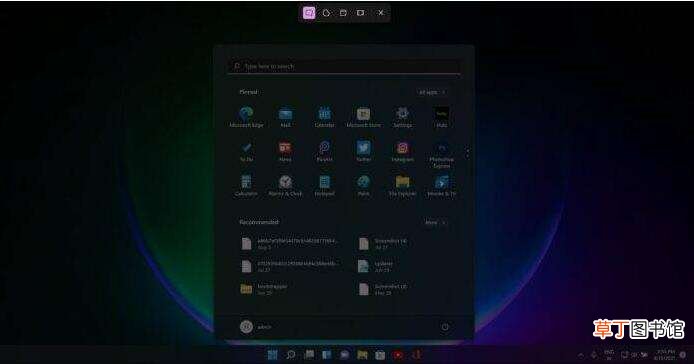Open File Explorer on the taskbar
694x364 pixels.
(362, 355)
